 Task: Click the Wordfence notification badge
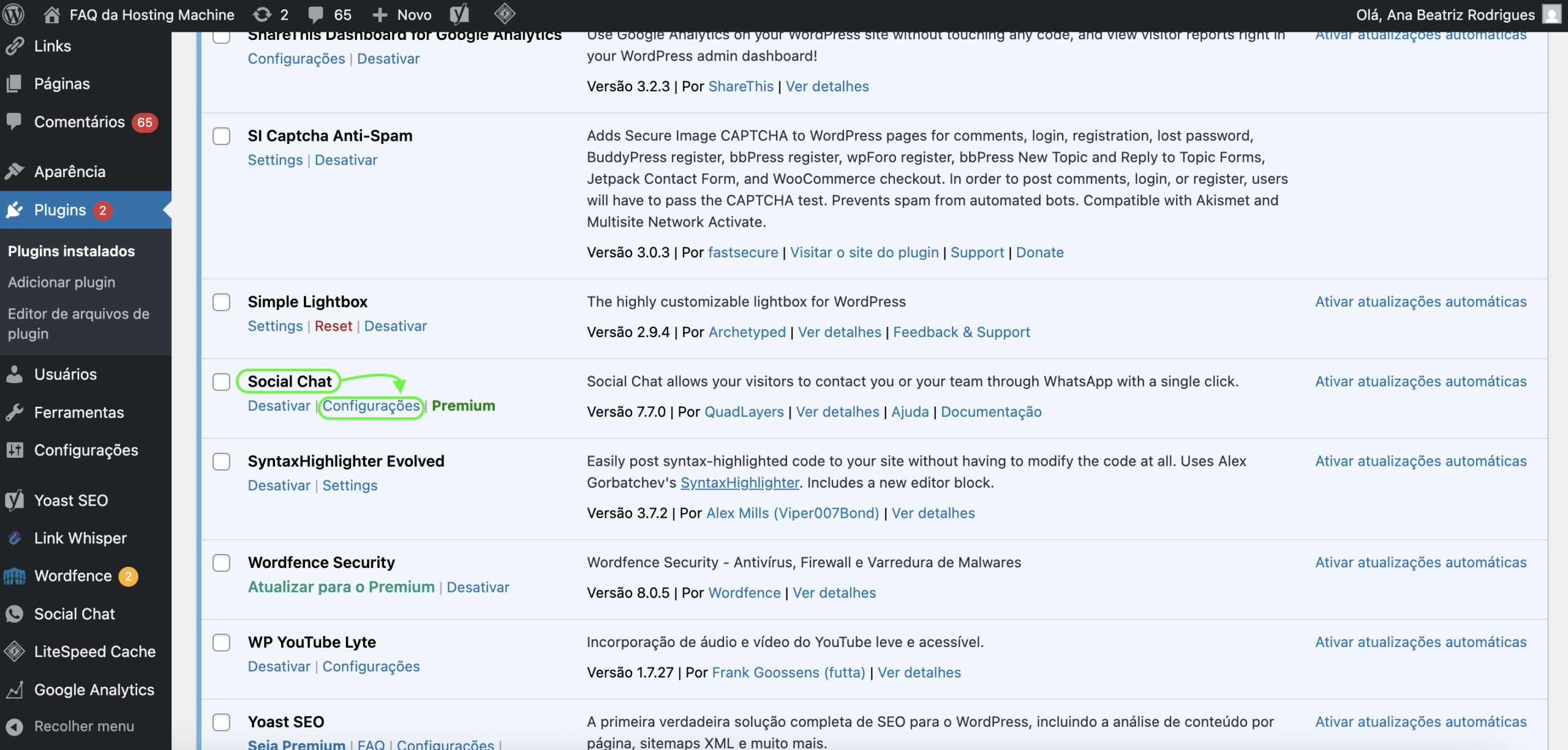tap(128, 576)
